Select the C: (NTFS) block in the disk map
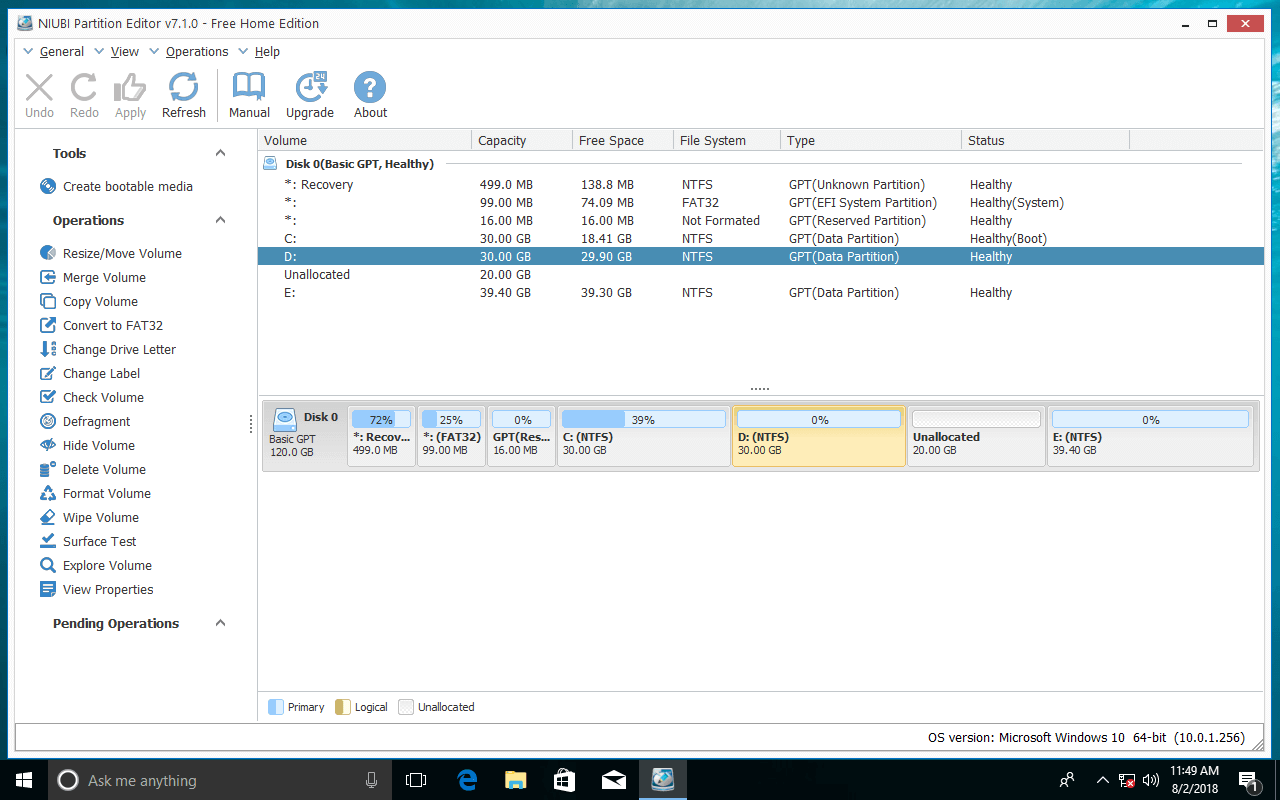The image size is (1280, 800). pyautogui.click(x=644, y=436)
